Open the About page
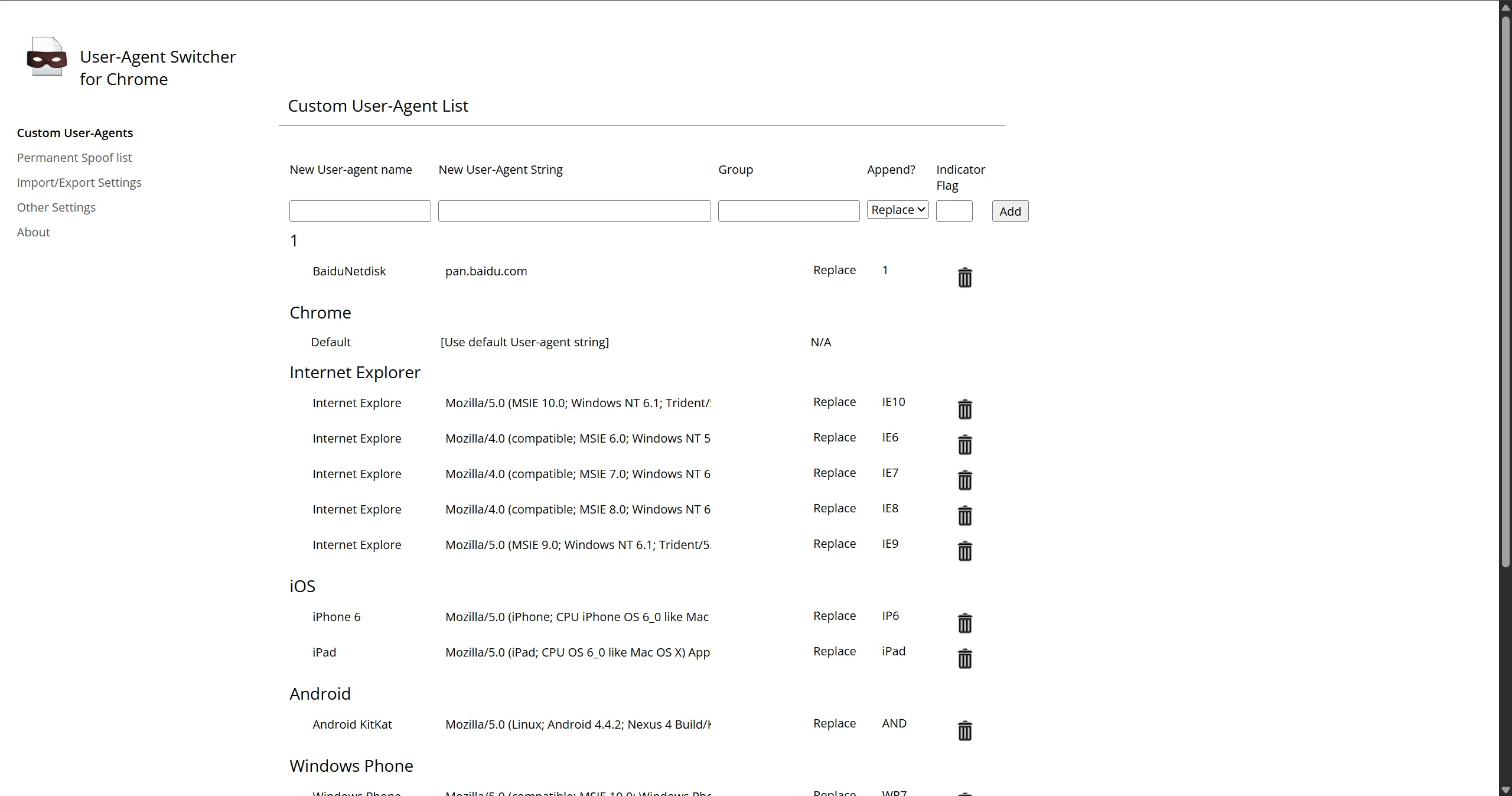The width and height of the screenshot is (1512, 796). coord(33,232)
